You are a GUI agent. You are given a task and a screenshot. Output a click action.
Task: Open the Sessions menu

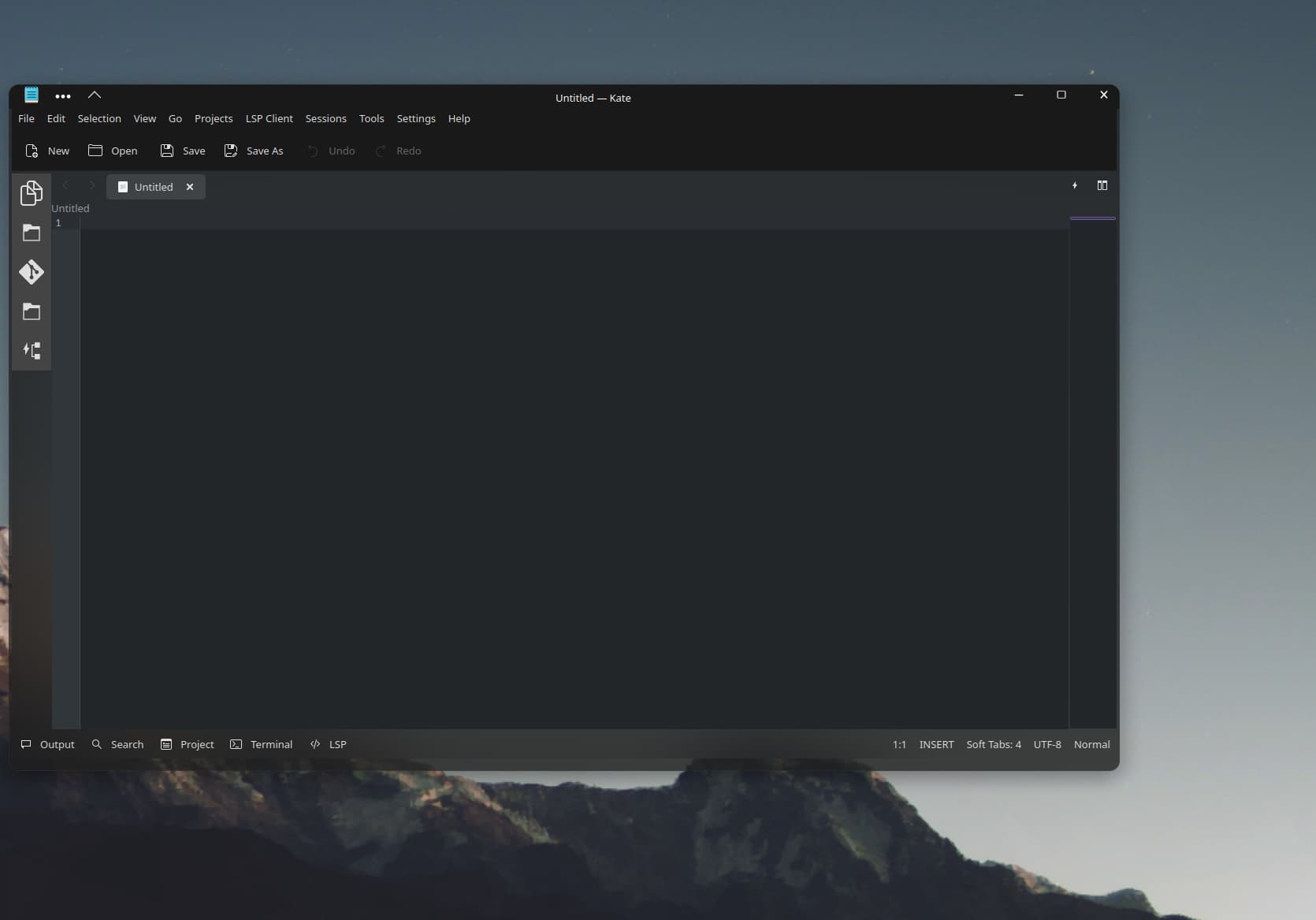click(325, 118)
